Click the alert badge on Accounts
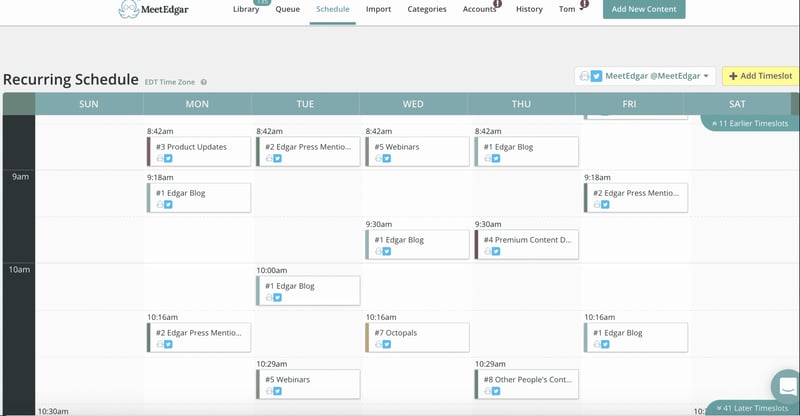The image size is (800, 416). click(497, 4)
